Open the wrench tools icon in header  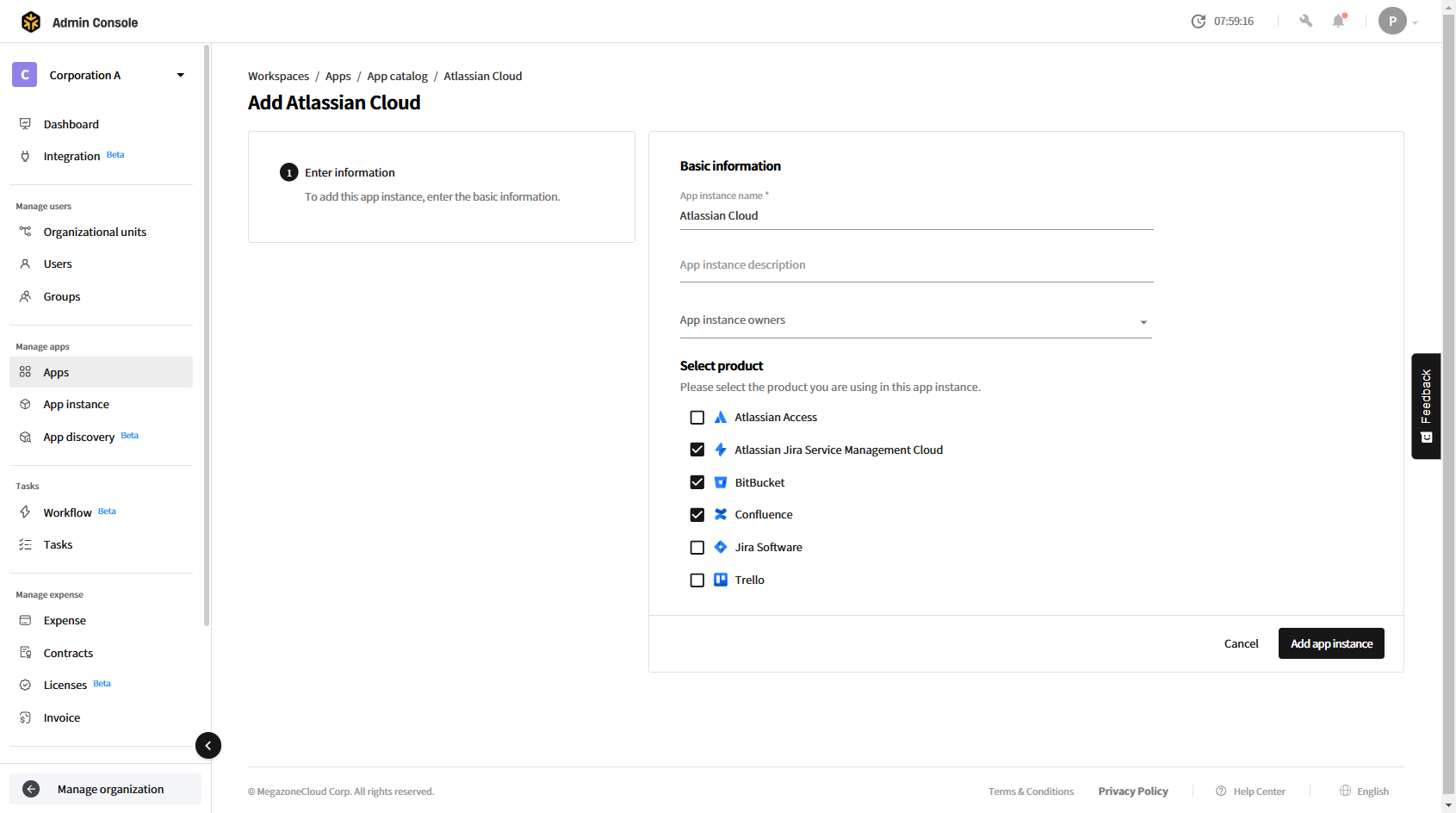tap(1305, 21)
